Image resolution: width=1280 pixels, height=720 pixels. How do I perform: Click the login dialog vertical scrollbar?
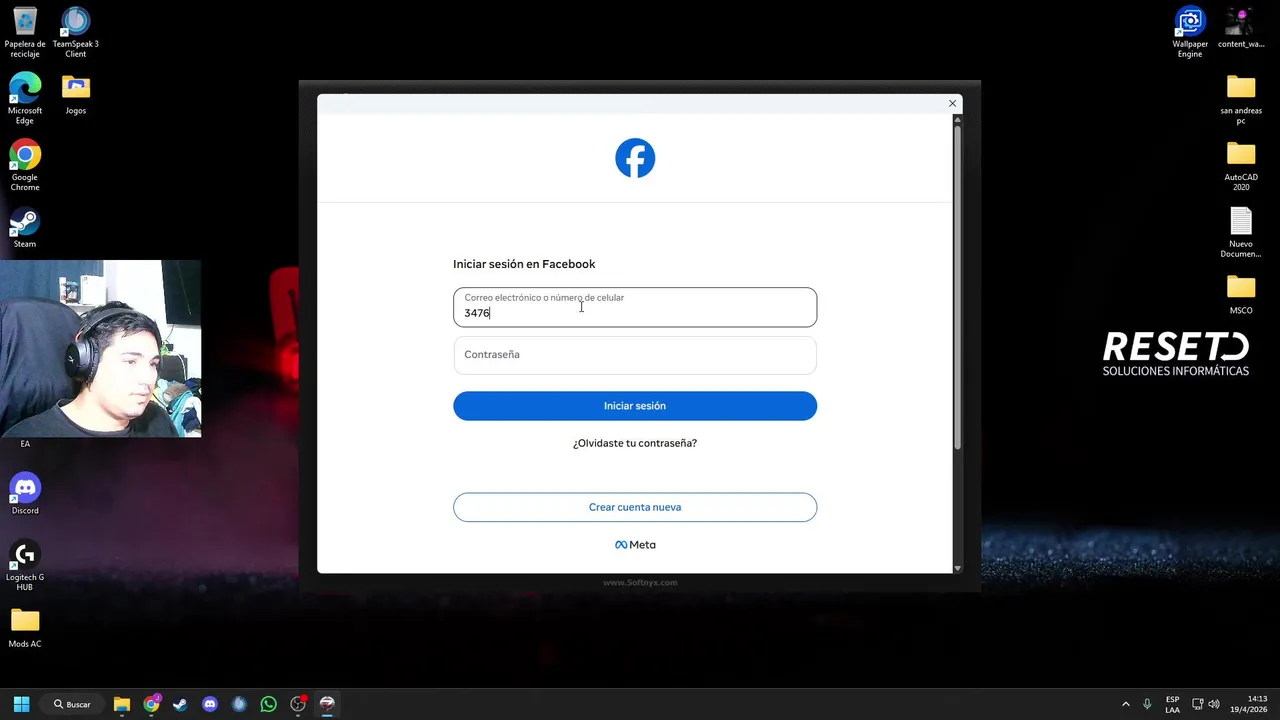(957, 287)
